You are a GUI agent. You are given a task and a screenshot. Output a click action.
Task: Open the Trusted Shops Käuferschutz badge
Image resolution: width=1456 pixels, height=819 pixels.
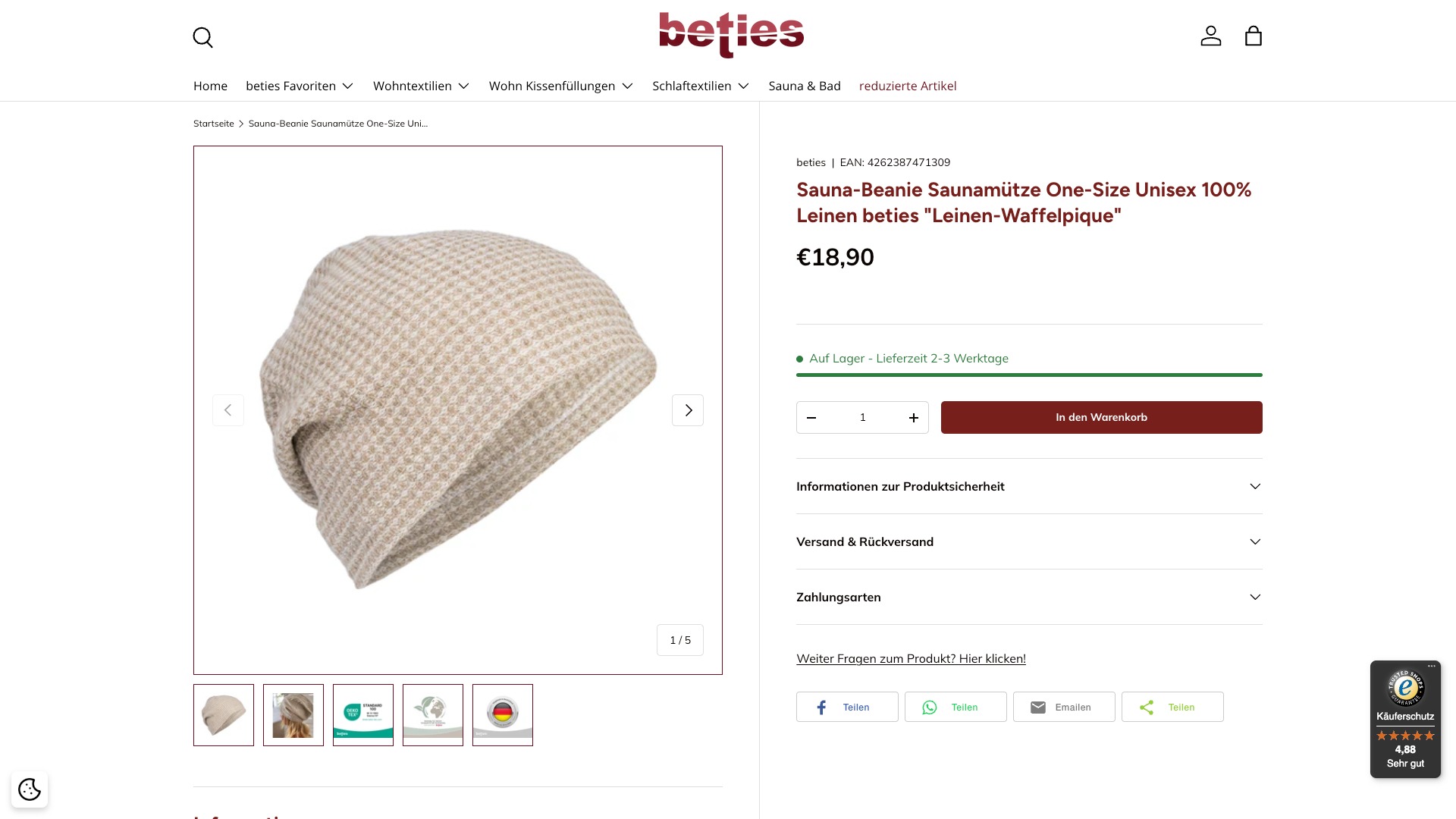click(1405, 718)
